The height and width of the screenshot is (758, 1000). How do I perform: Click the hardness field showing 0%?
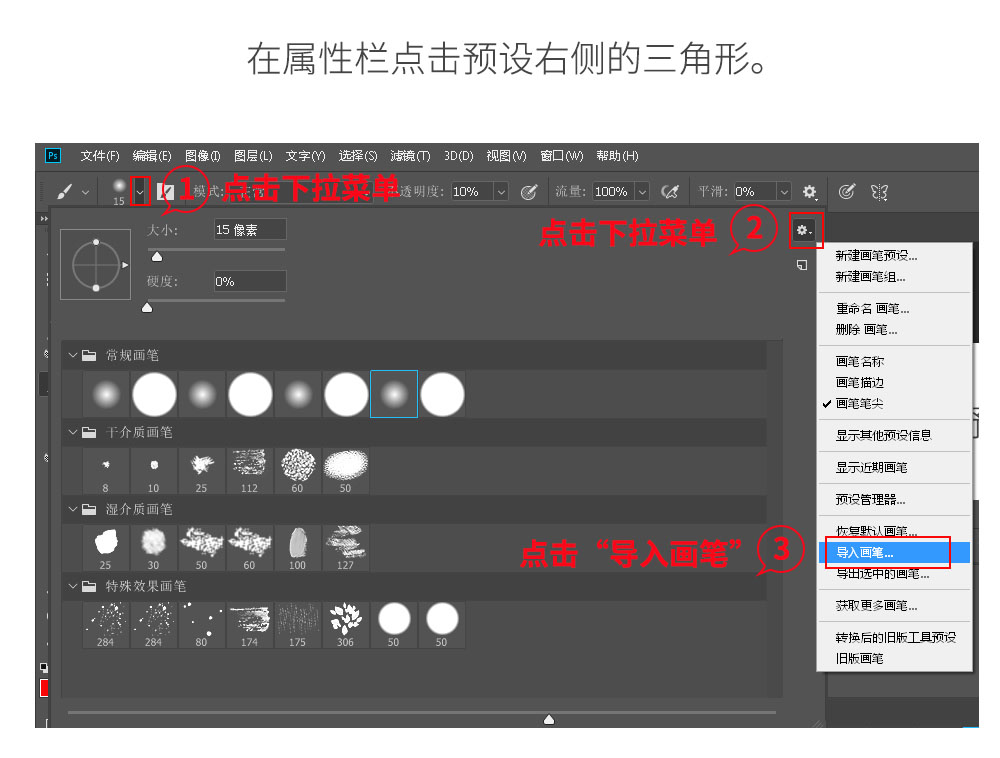pos(250,281)
